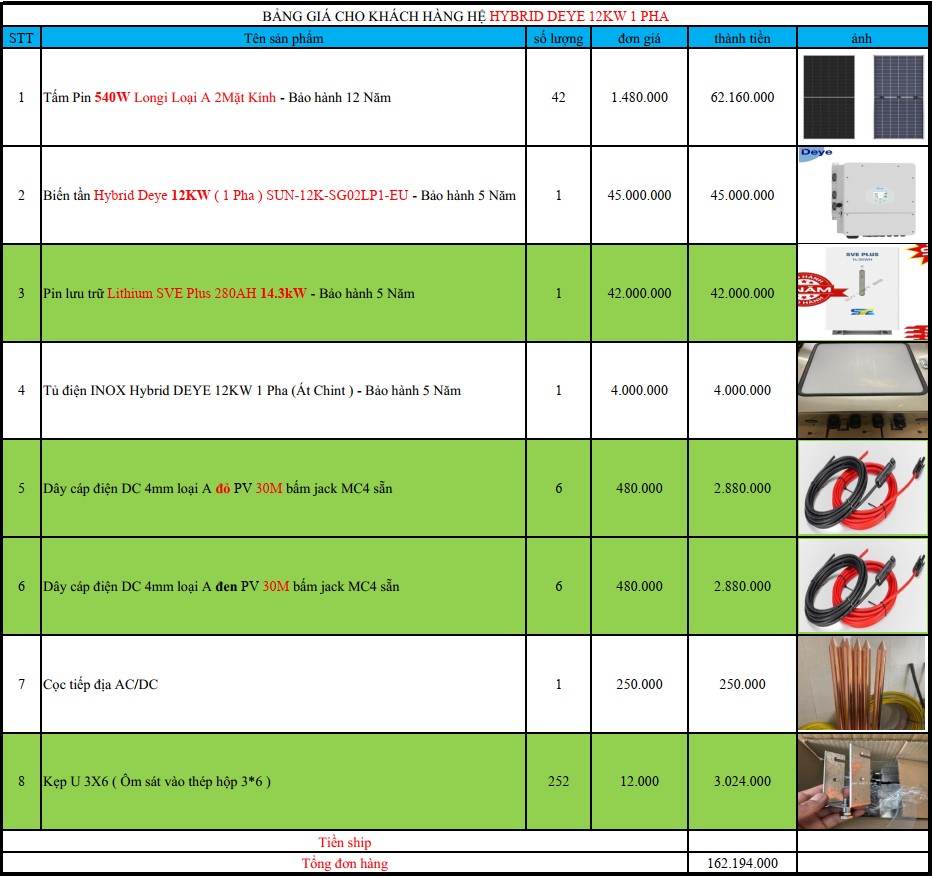Select amount '45.000.000' in thành tiền column
This screenshot has height=877, width=933.
click(742, 195)
